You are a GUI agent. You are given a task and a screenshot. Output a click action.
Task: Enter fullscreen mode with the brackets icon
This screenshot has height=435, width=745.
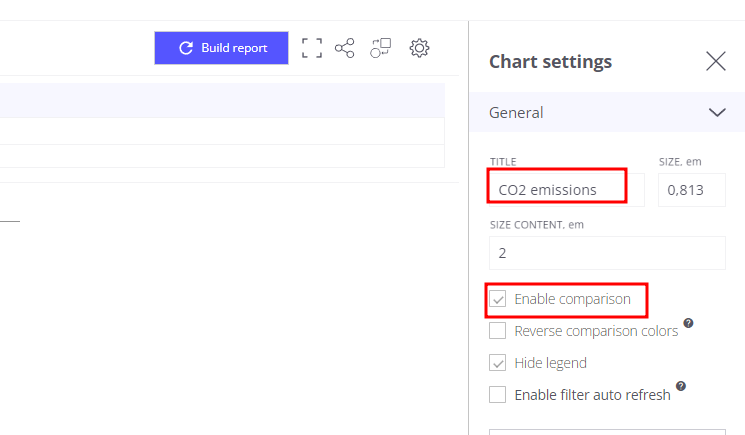click(x=312, y=48)
